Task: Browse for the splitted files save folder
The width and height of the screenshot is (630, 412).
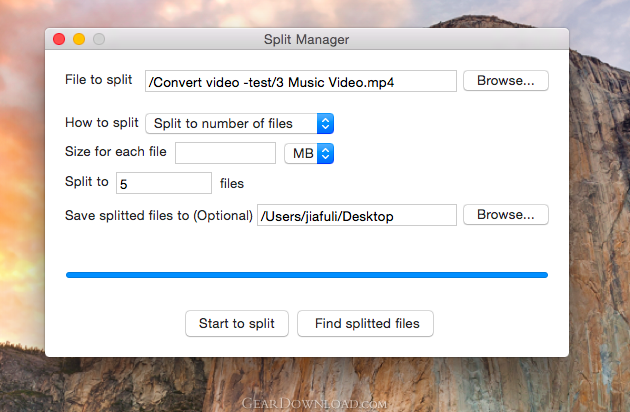Action: click(505, 215)
